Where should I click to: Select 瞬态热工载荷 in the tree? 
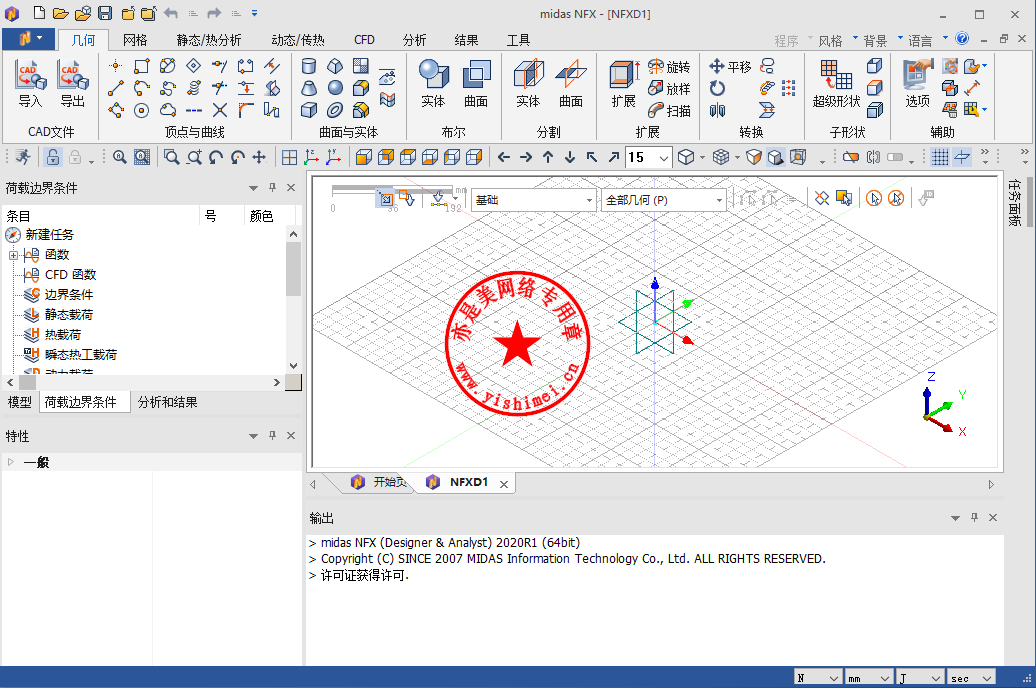point(81,354)
